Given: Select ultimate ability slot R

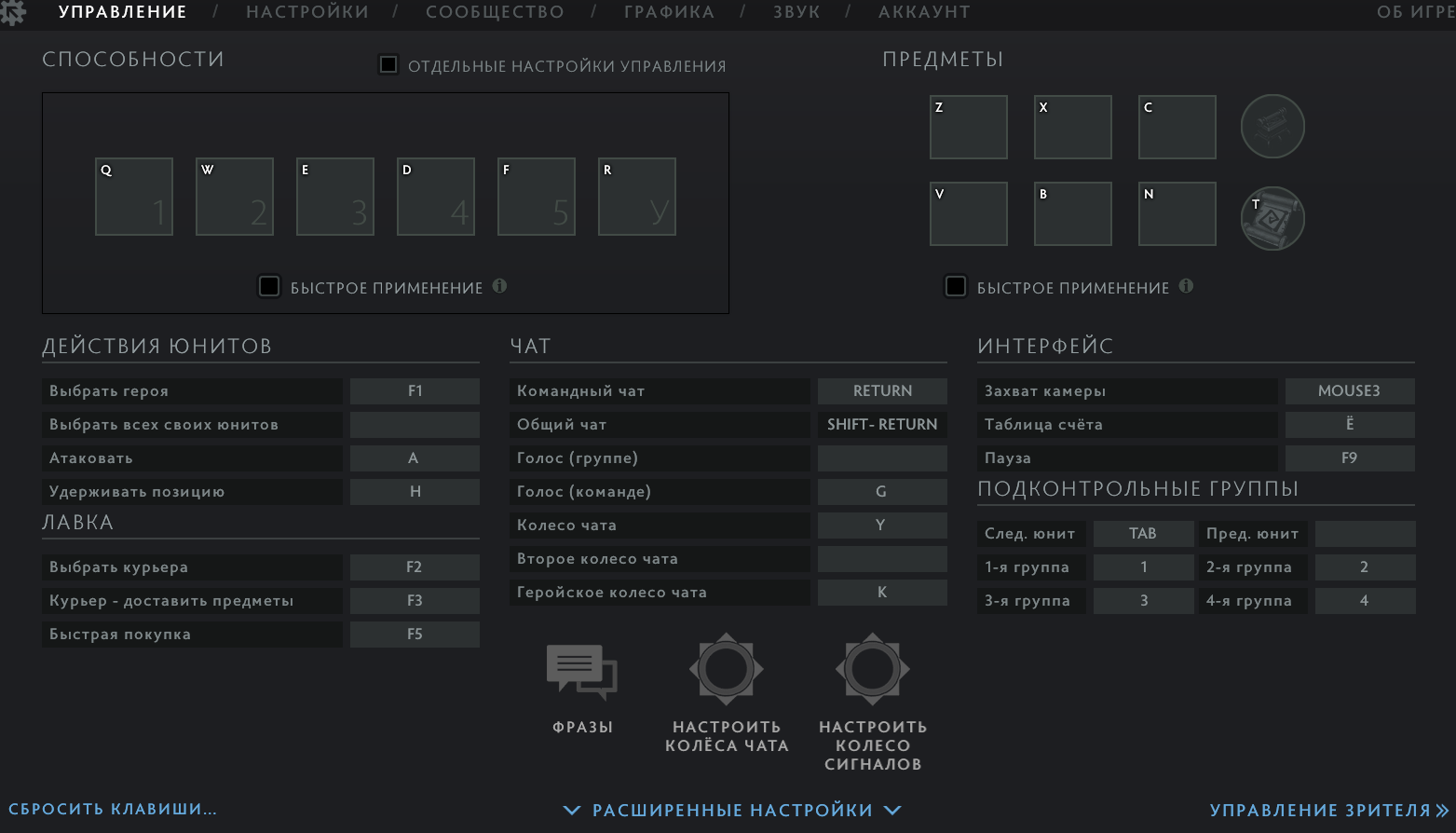Looking at the screenshot, I should [637, 197].
